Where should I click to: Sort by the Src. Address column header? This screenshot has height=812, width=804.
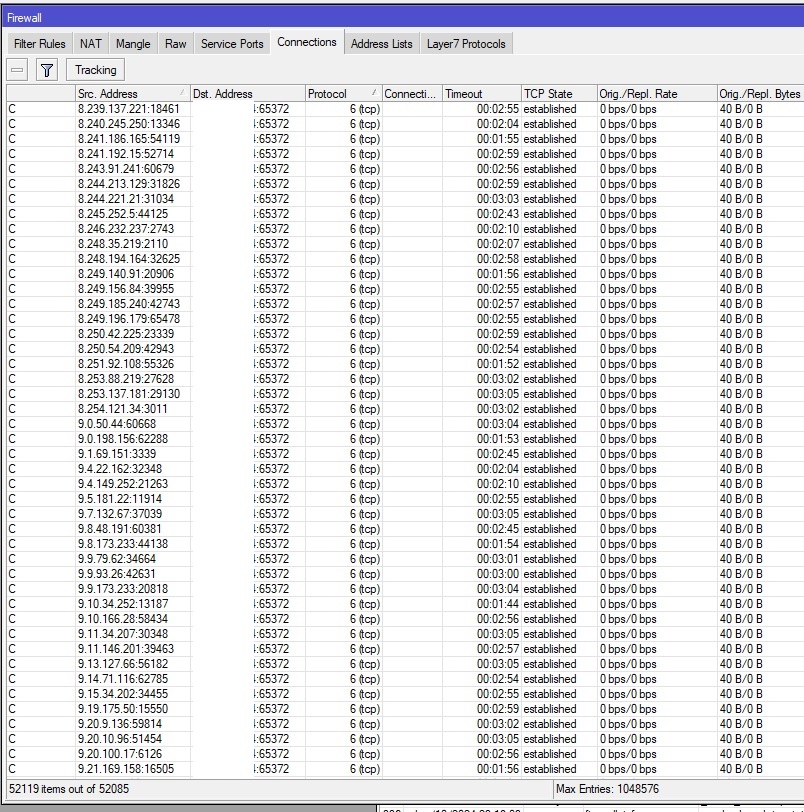pos(133,94)
